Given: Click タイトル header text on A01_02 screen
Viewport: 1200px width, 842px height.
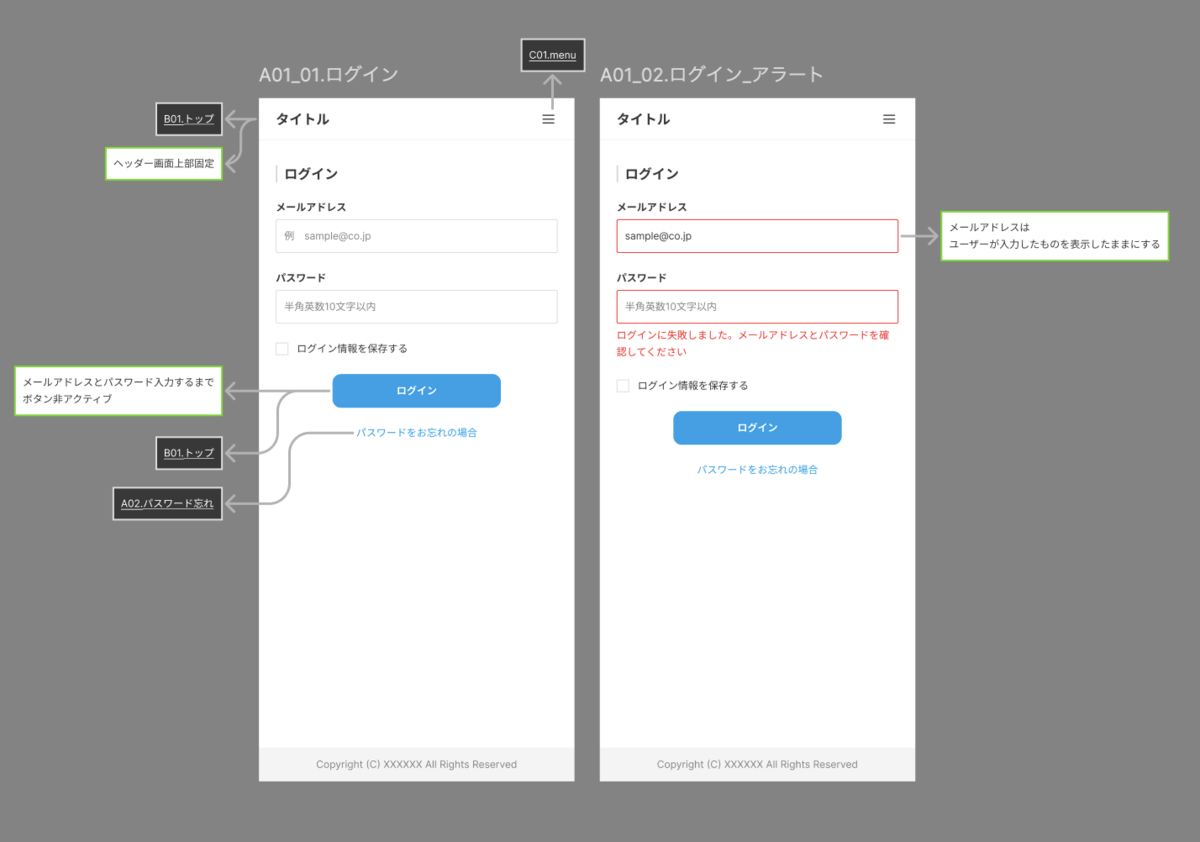Looking at the screenshot, I should (x=643, y=119).
